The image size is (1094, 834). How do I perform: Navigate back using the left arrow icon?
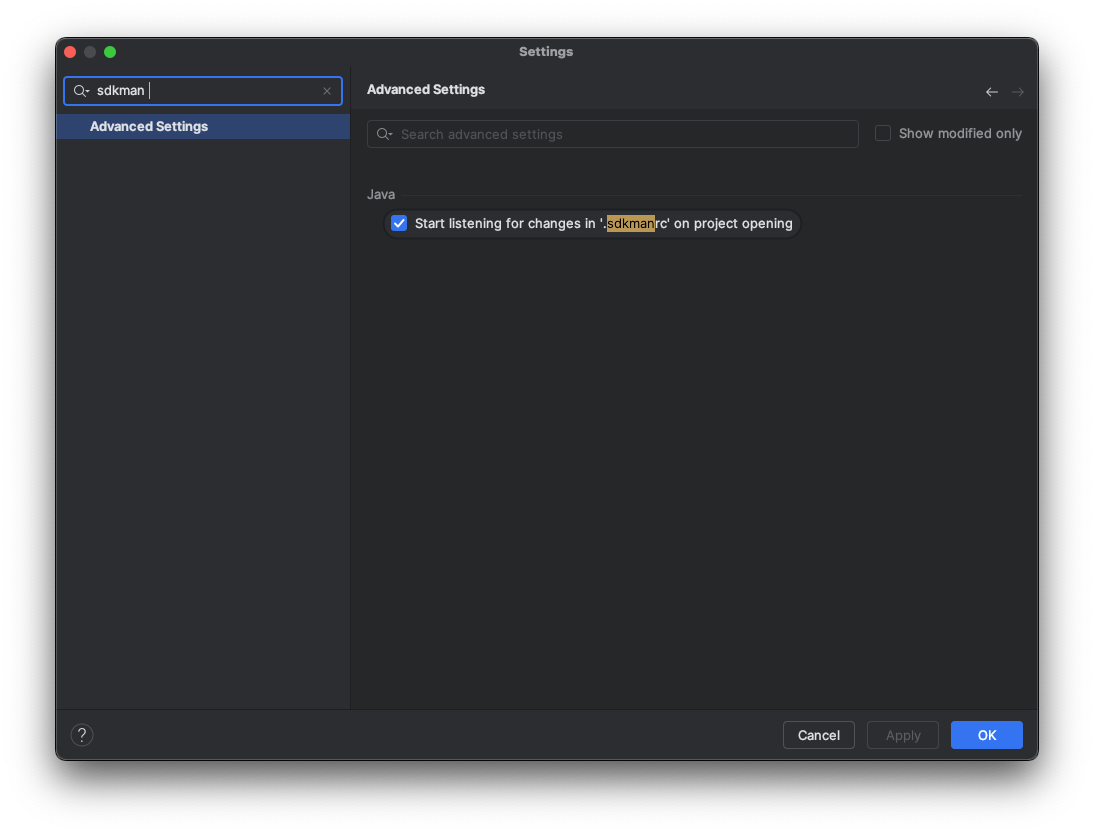point(991,91)
